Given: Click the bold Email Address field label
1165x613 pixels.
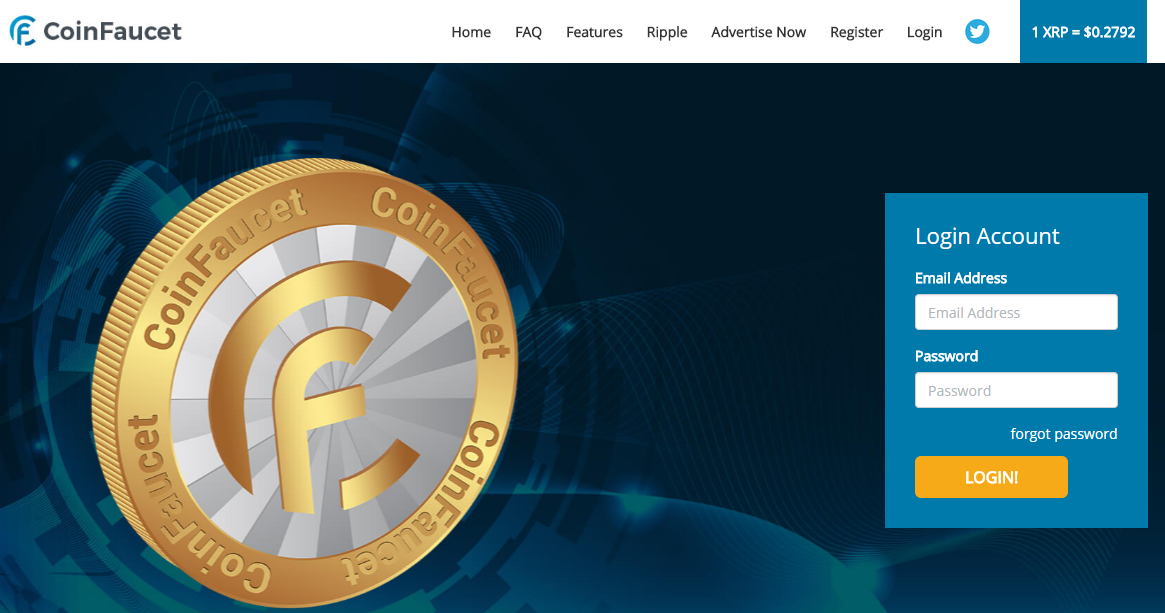Looking at the screenshot, I should click(x=961, y=278).
